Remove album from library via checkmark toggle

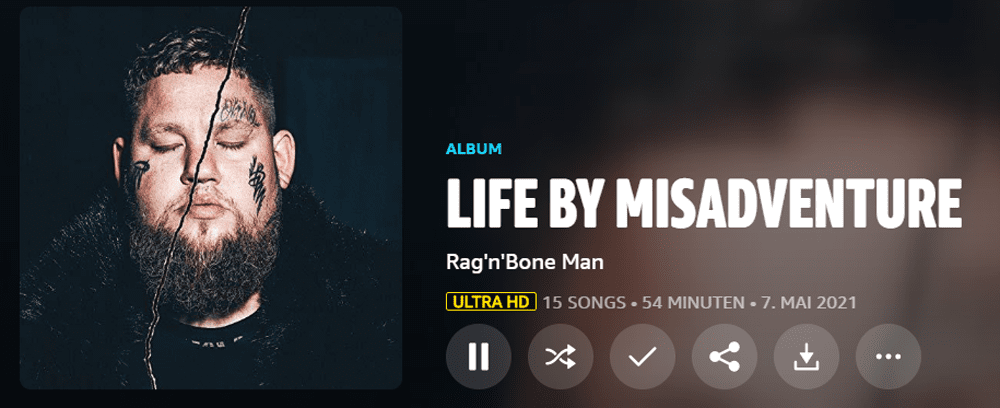[x=642, y=356]
